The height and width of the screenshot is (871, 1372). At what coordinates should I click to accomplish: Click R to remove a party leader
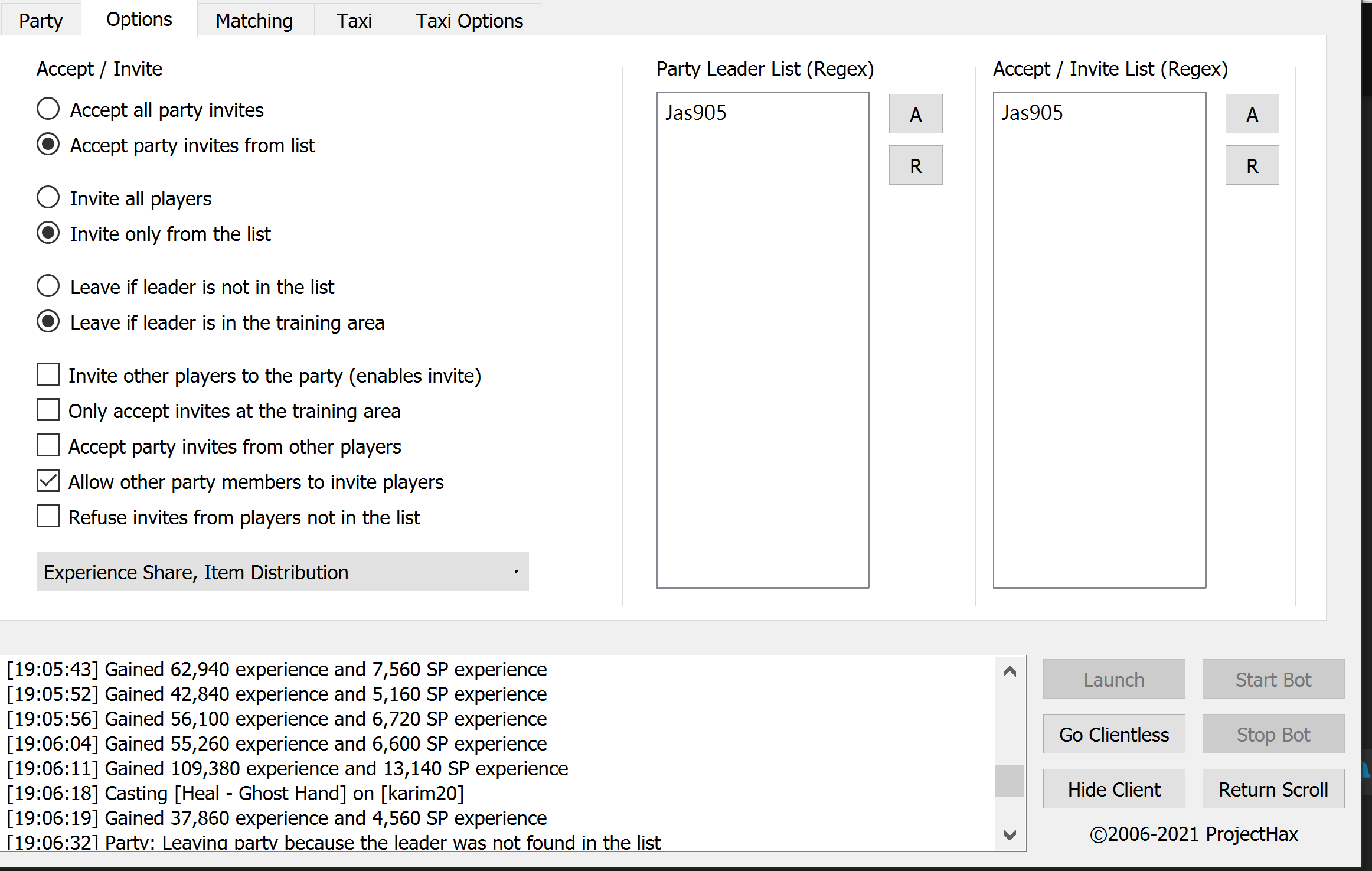tap(916, 165)
